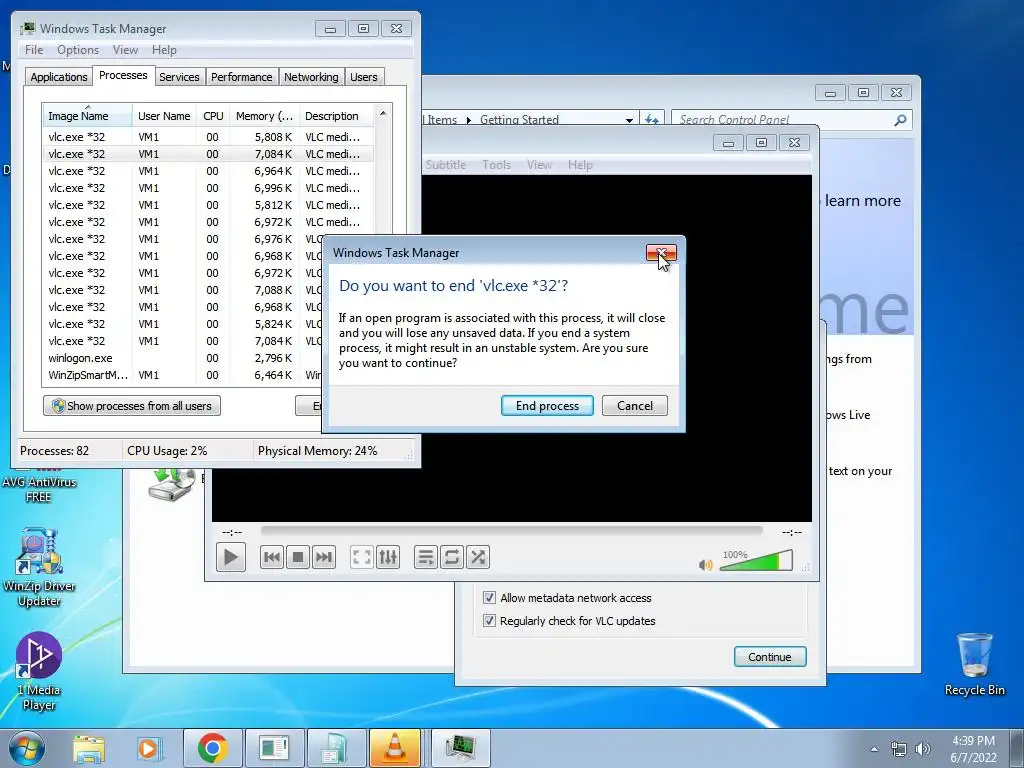
Task: Switch to the Performance tab
Action: tap(242, 76)
